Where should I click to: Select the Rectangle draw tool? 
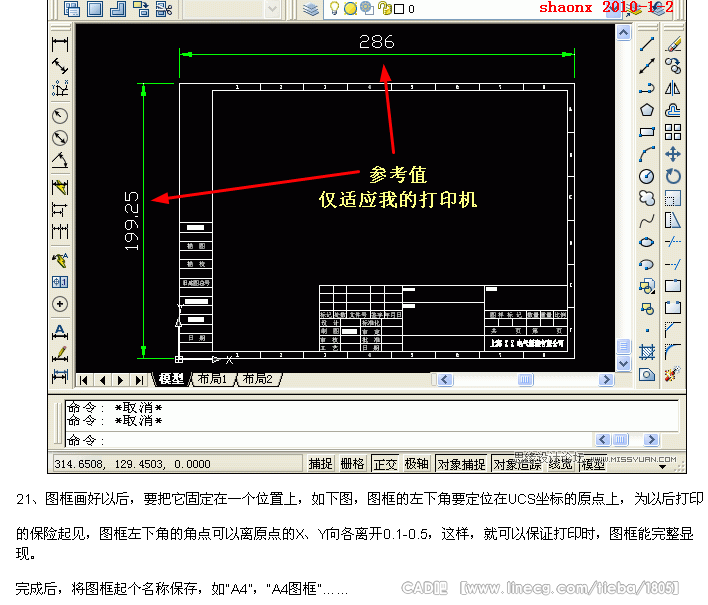(647, 132)
